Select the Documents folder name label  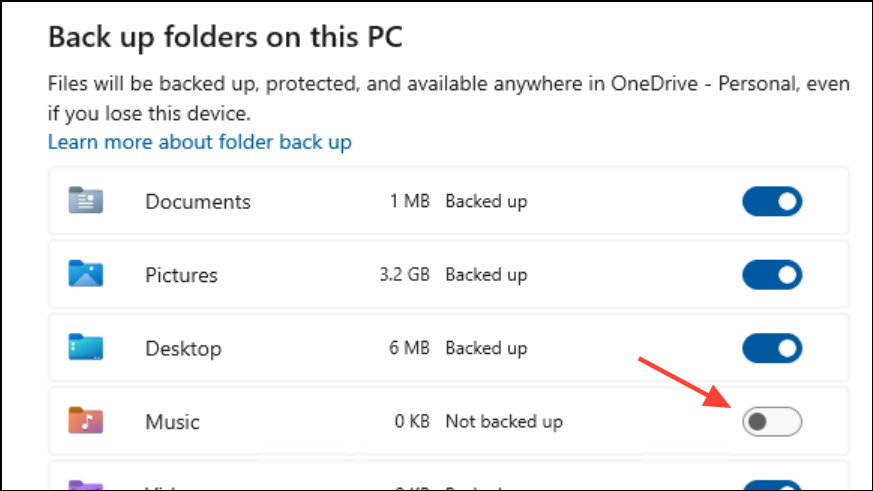pos(198,202)
